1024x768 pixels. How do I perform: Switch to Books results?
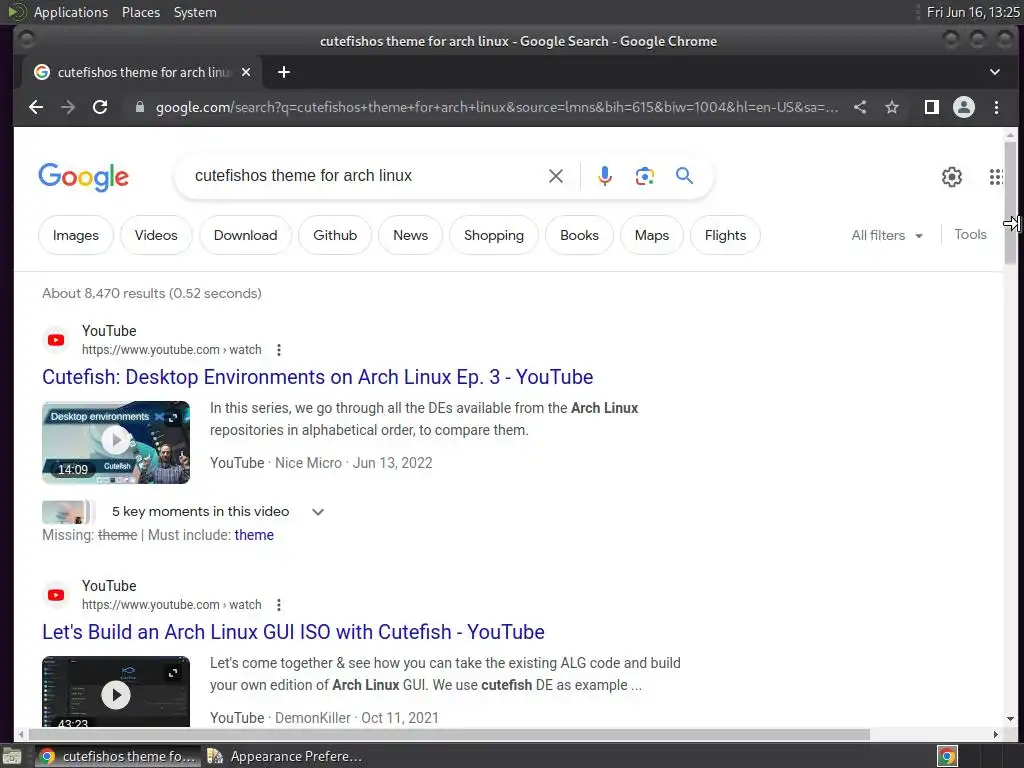point(579,235)
